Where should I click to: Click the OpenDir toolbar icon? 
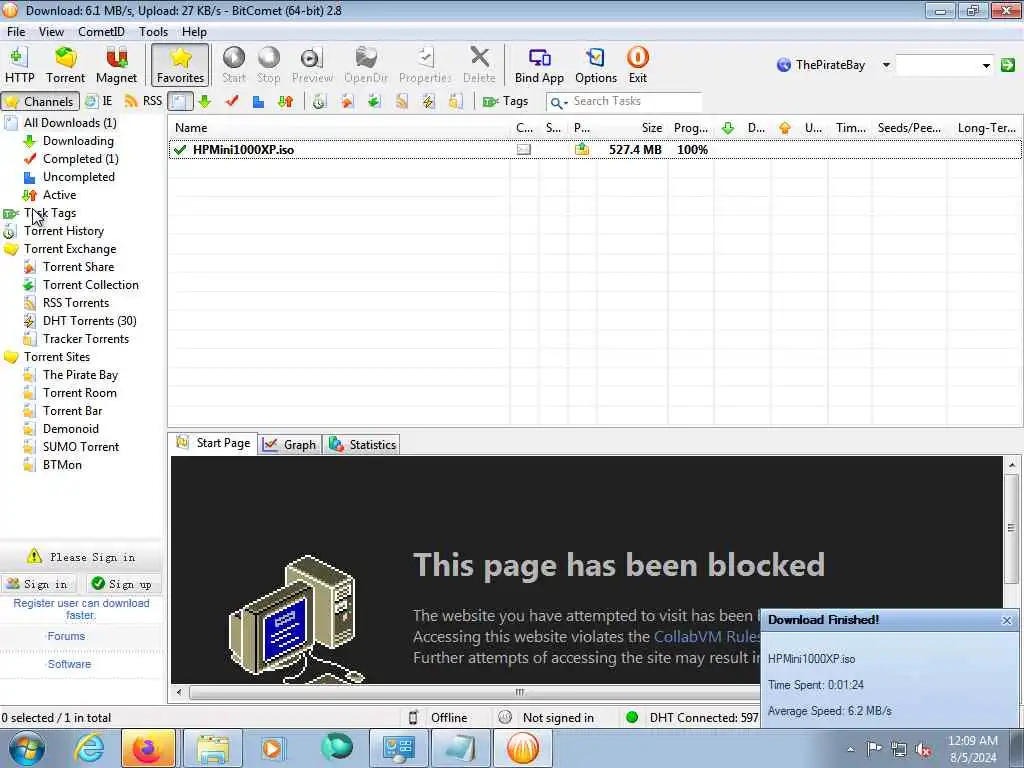(366, 65)
